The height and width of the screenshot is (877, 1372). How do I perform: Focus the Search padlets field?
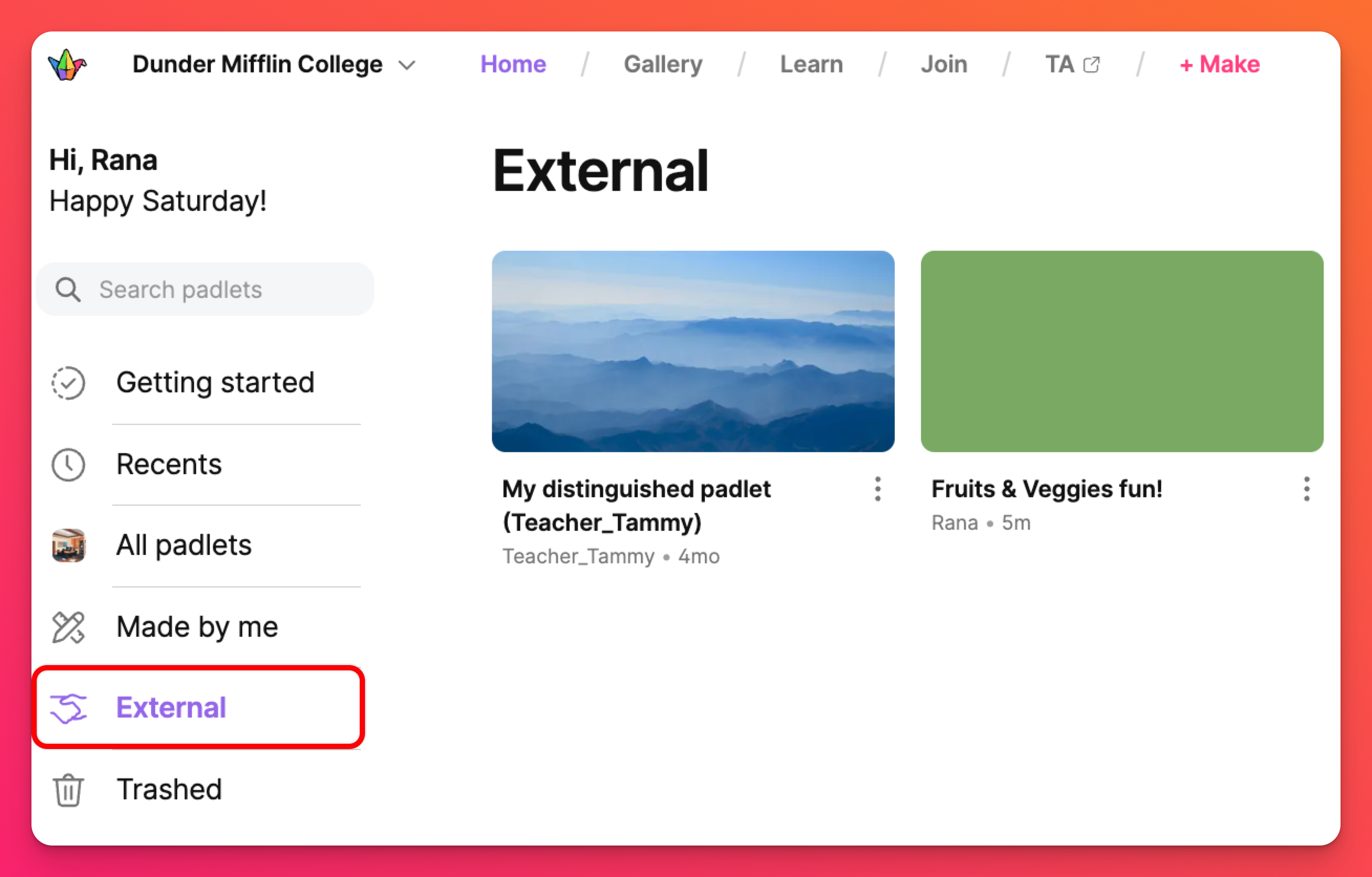click(x=205, y=290)
